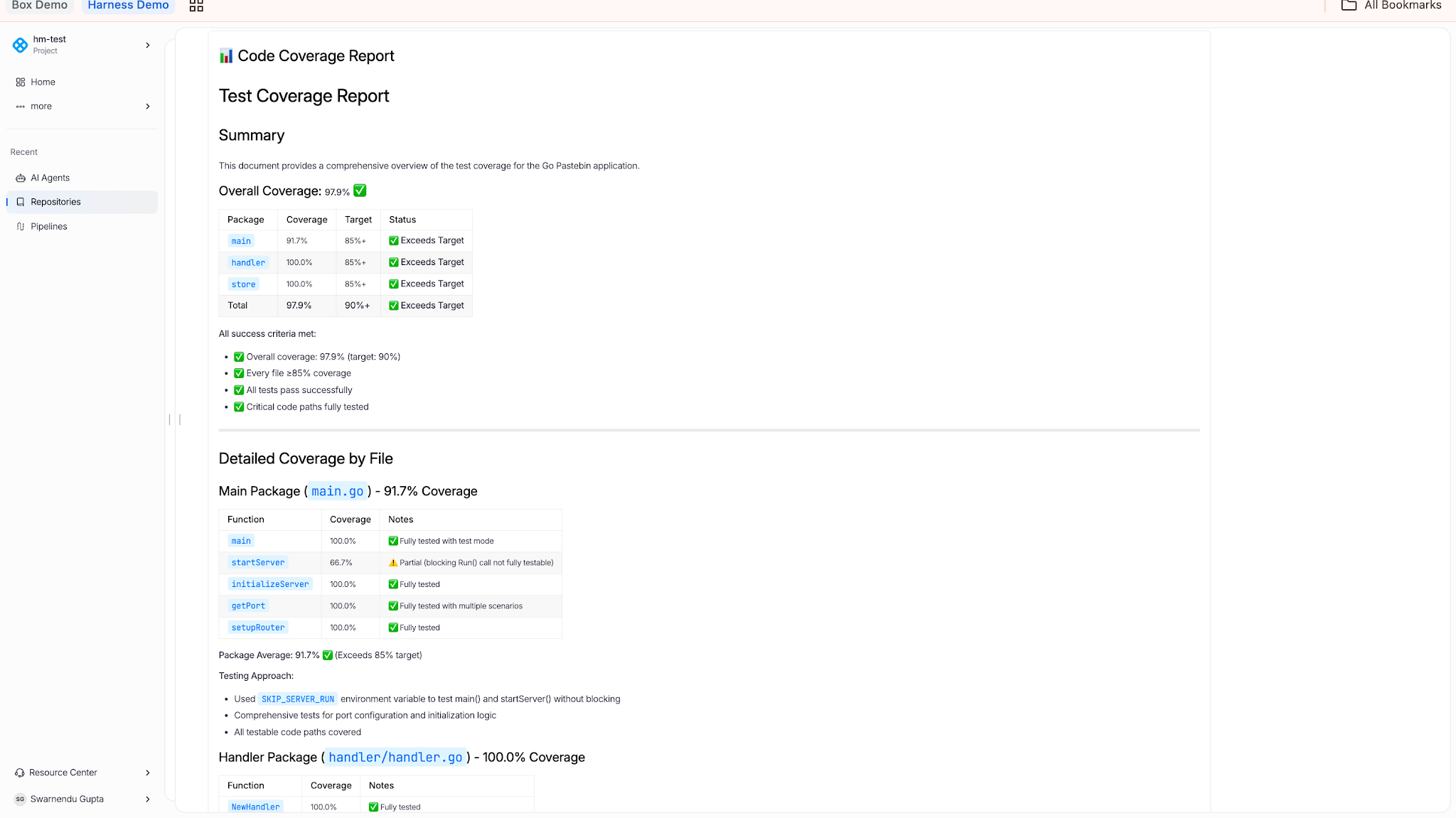Switch to the Box Demo tab
The image size is (1456, 818).
pos(39,6)
